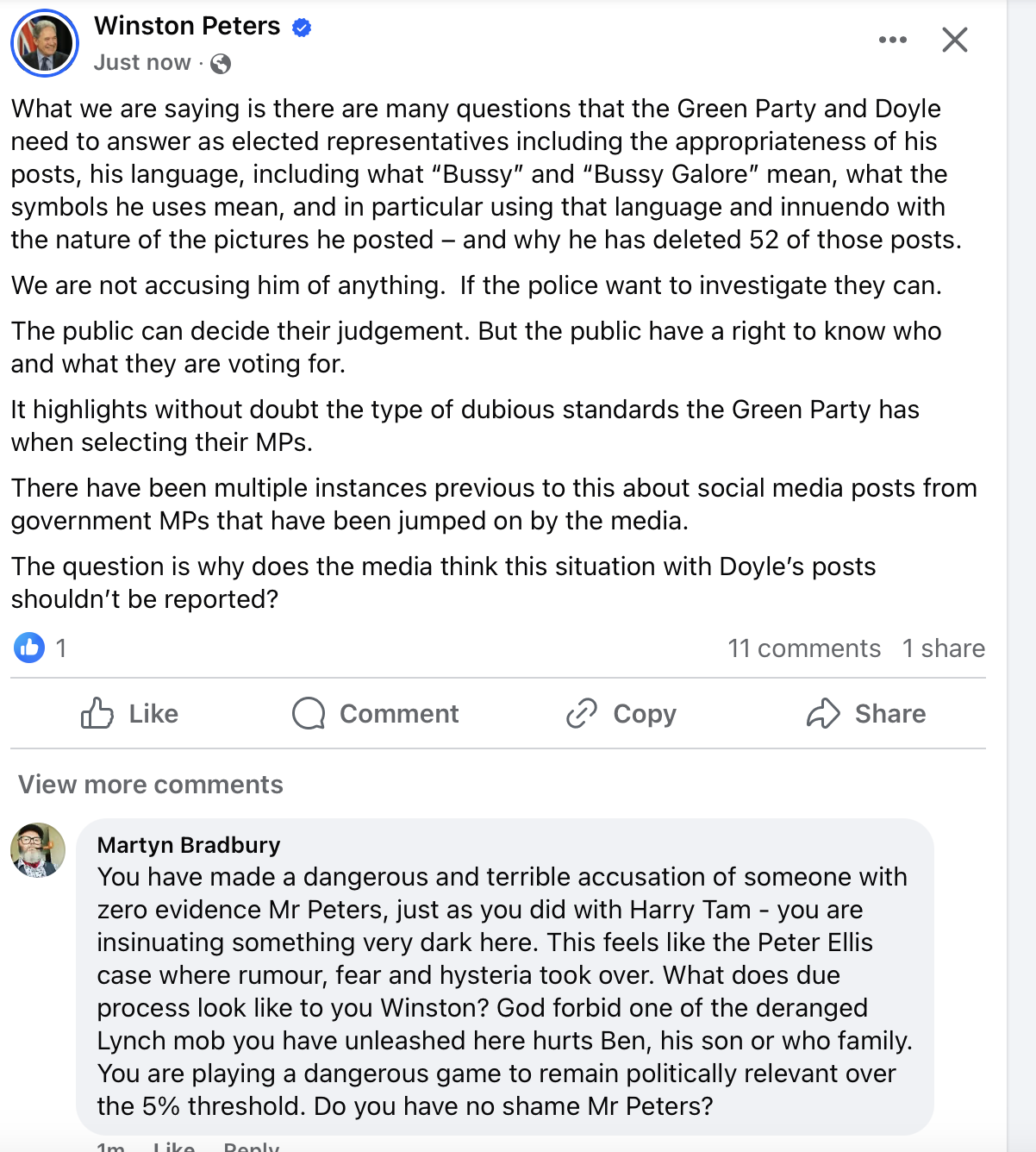Open the Comment speech bubble icon
The width and height of the screenshot is (1036, 1152).
coord(309,713)
